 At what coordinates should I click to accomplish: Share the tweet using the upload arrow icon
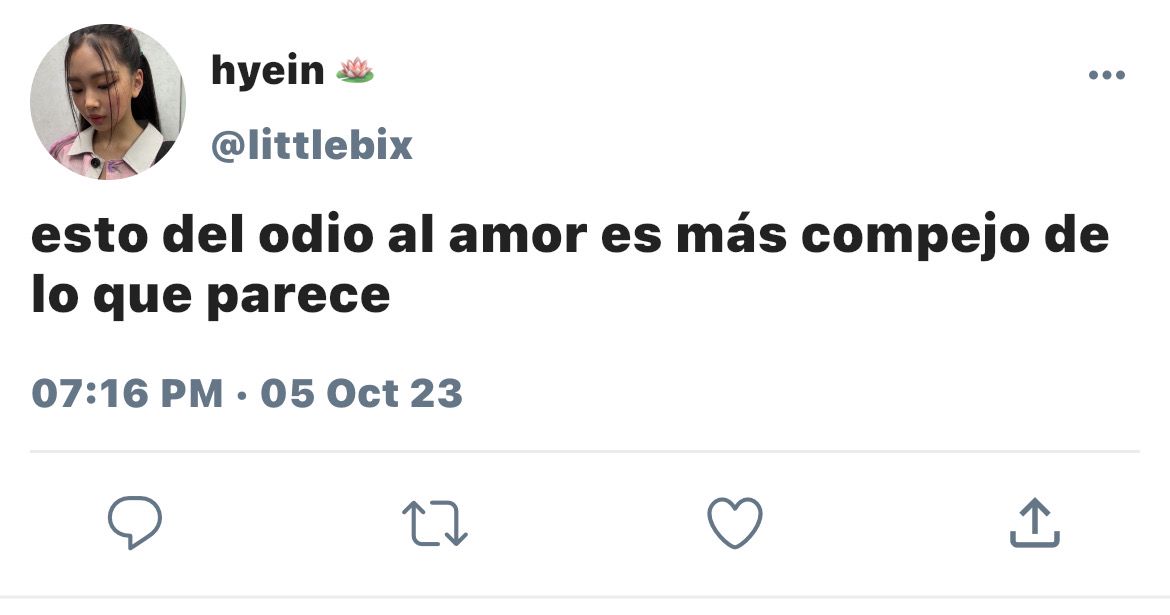tap(1034, 523)
